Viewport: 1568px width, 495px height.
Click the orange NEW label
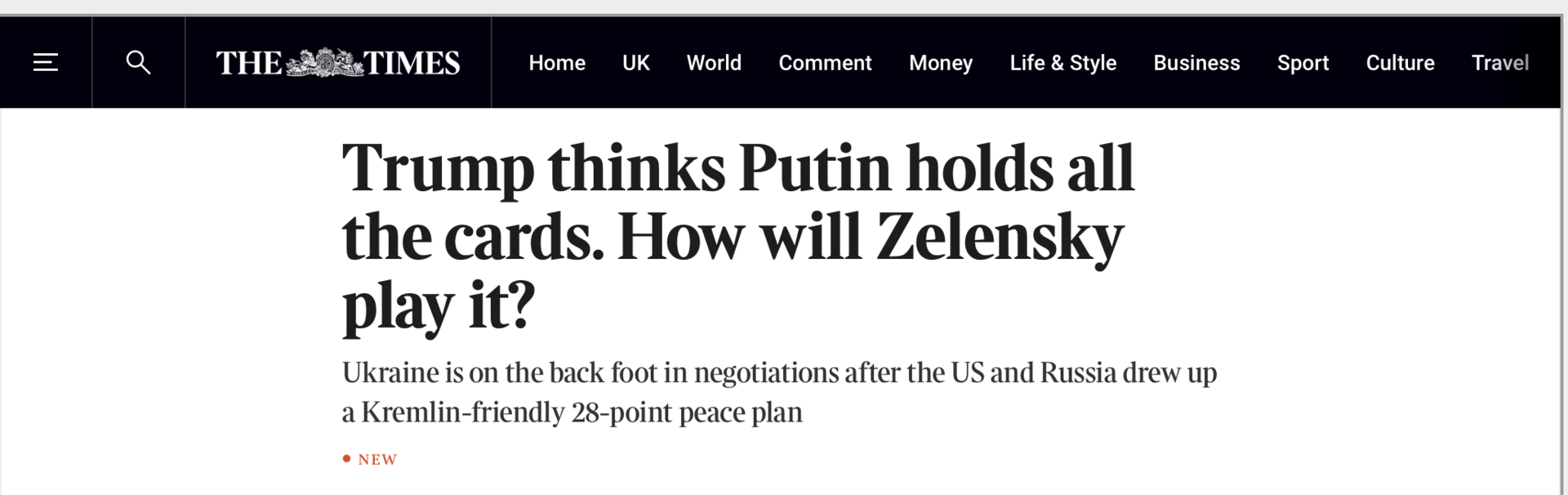point(377,460)
